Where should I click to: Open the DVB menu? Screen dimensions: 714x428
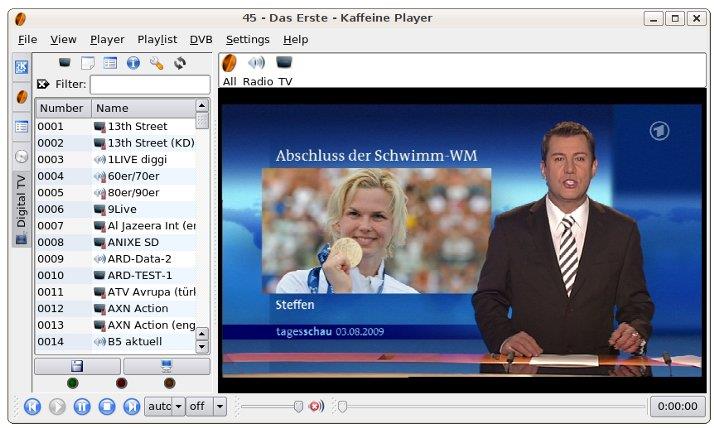pyautogui.click(x=201, y=40)
